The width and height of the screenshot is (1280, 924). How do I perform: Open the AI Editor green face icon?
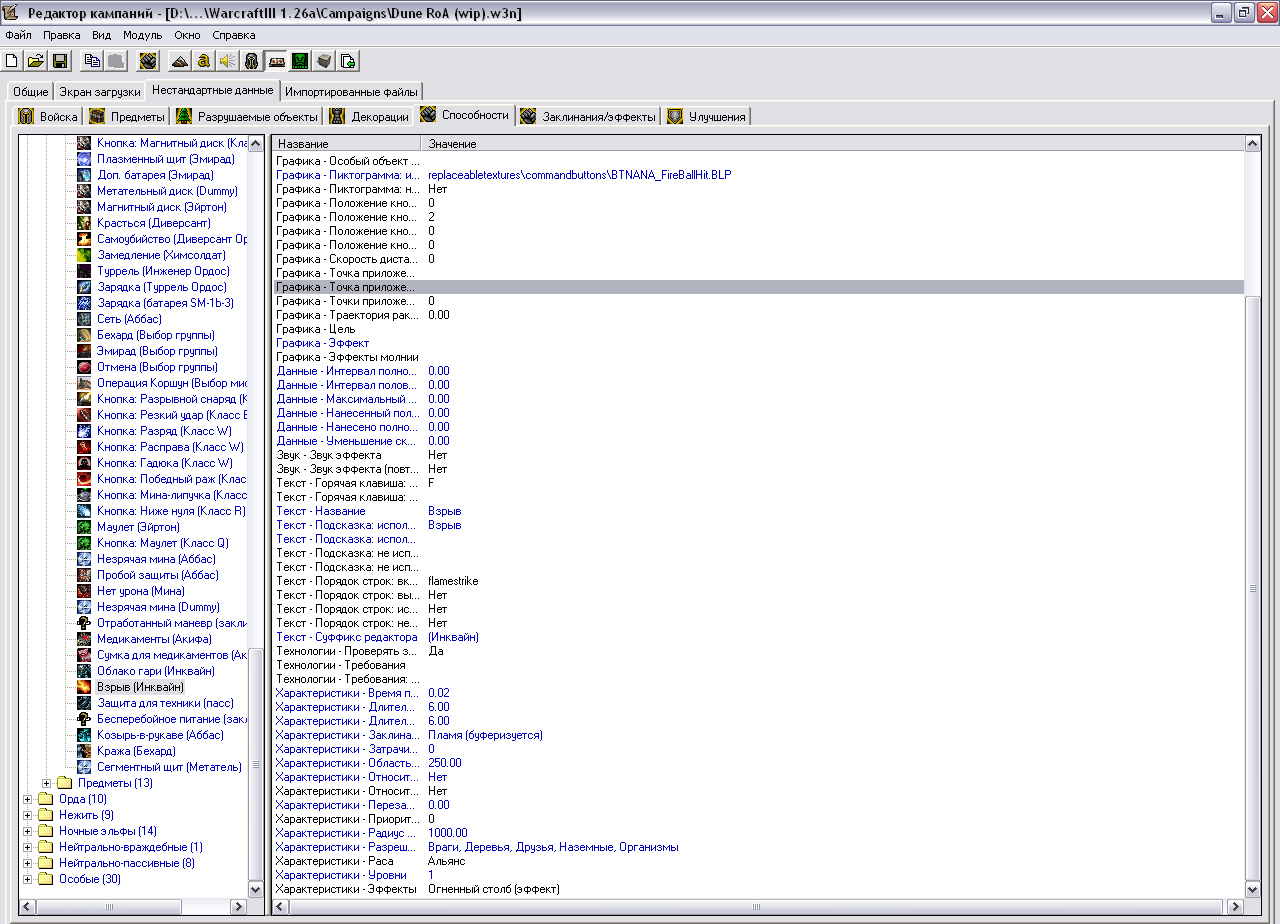coord(300,61)
